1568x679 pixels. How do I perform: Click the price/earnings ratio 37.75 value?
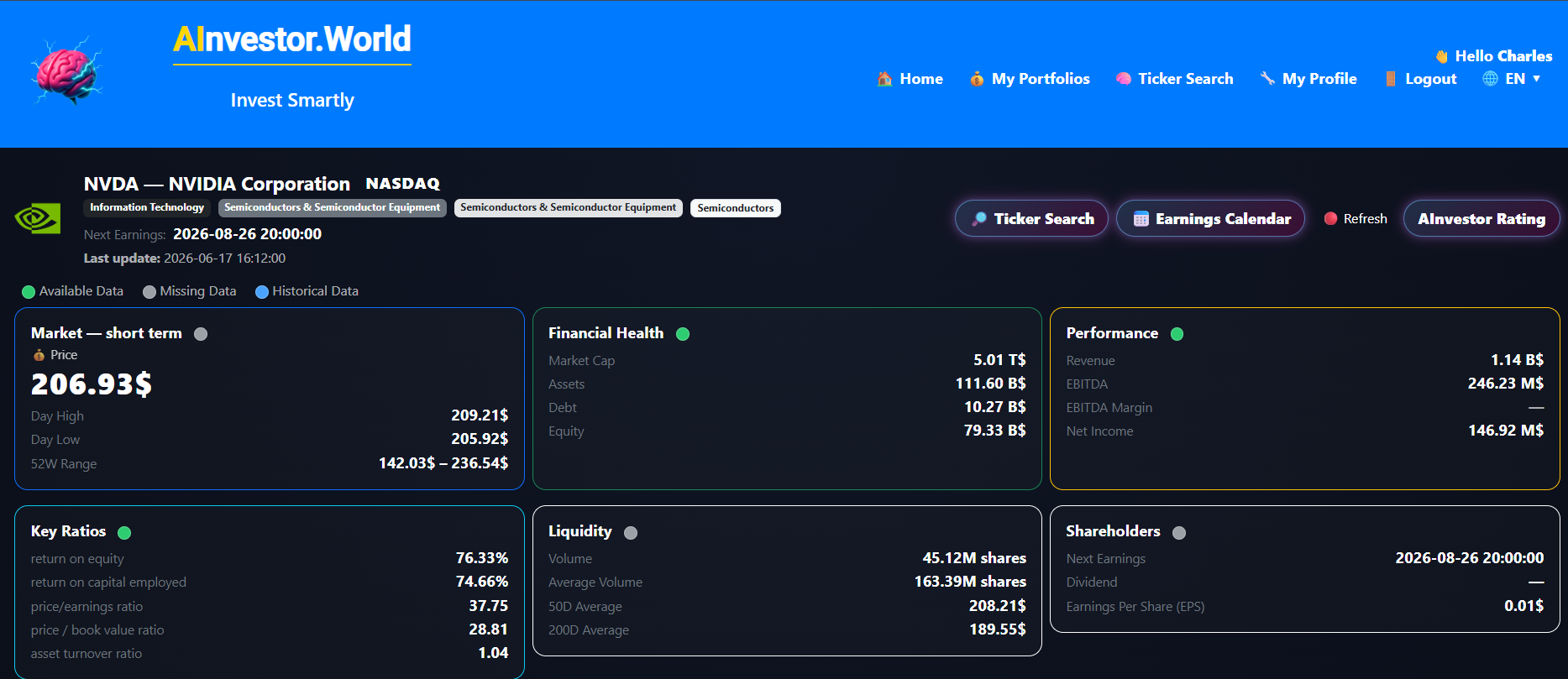click(489, 606)
